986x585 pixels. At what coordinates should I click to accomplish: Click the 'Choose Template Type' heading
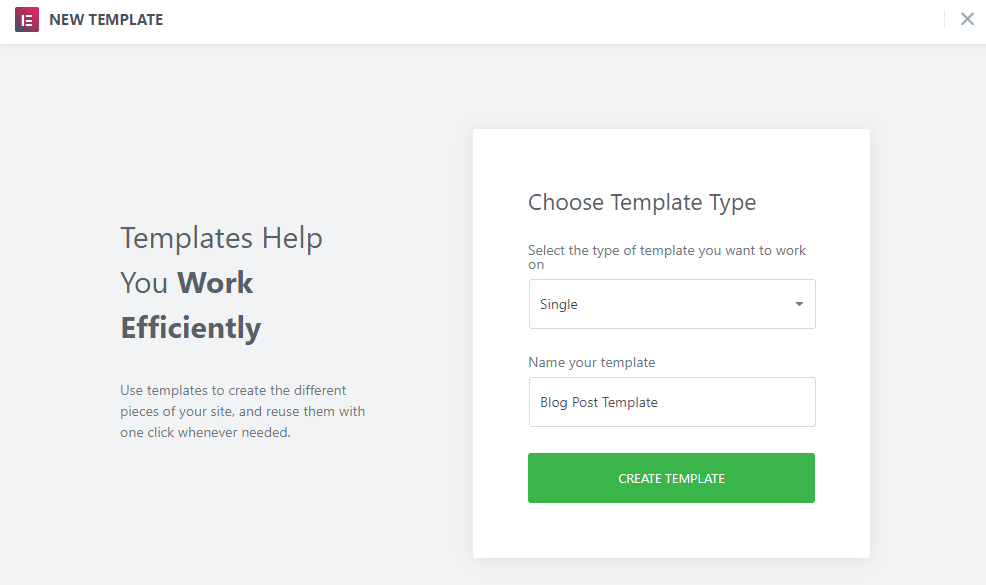[642, 202]
